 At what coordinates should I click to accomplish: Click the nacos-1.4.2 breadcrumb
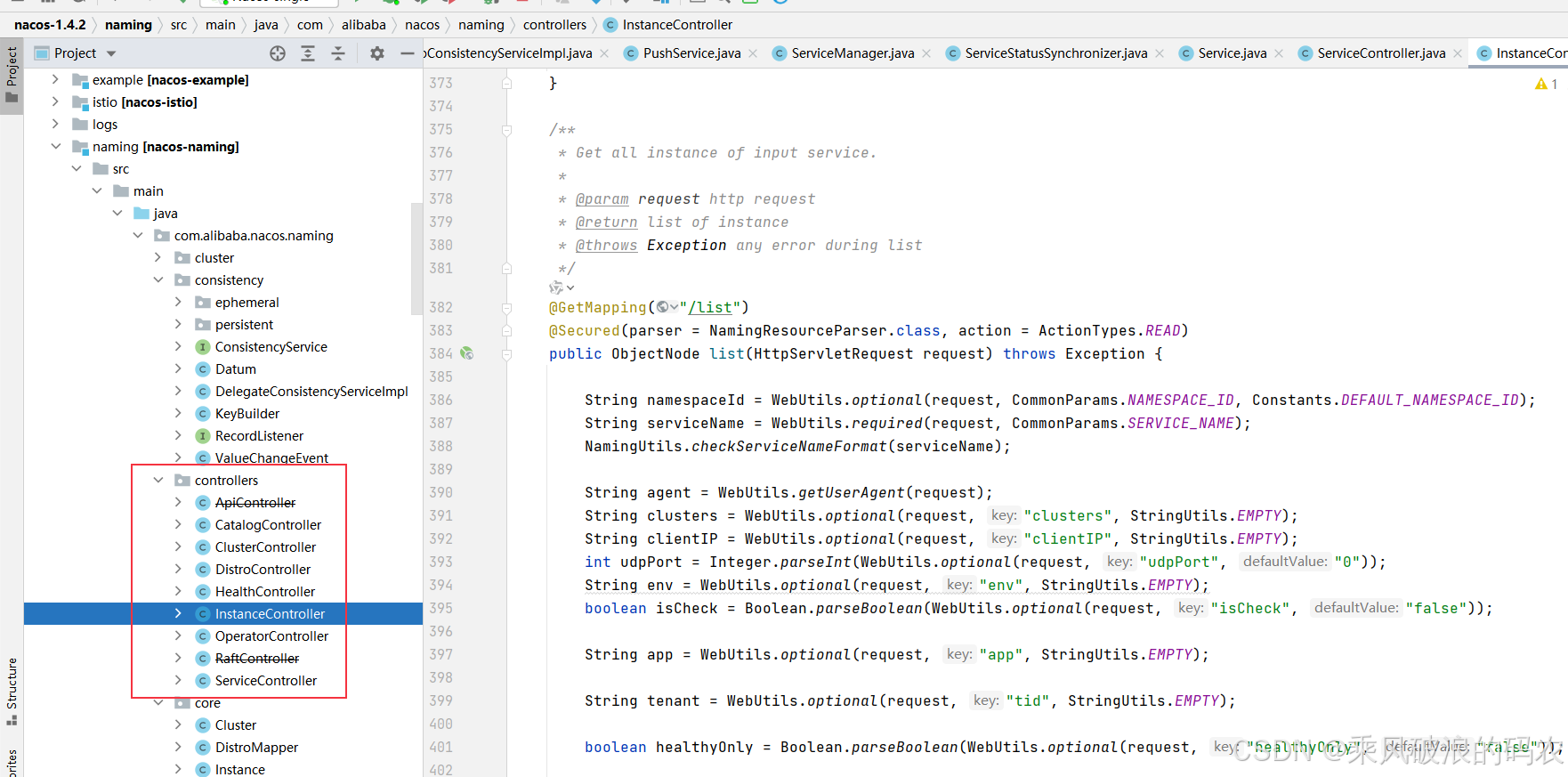pos(50,25)
